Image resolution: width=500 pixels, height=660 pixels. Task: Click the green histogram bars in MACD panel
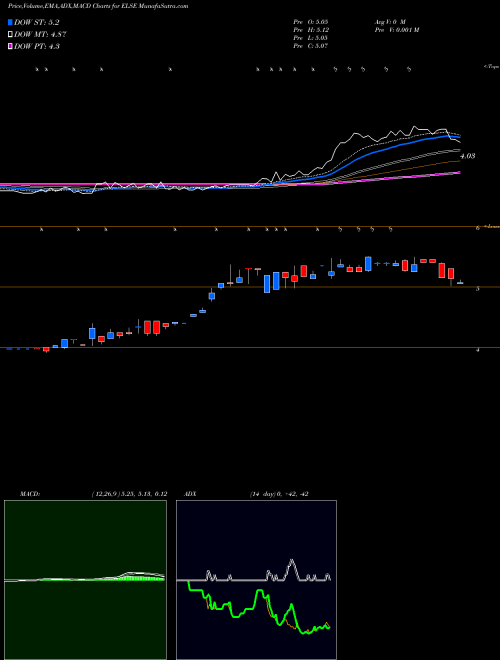[141, 578]
